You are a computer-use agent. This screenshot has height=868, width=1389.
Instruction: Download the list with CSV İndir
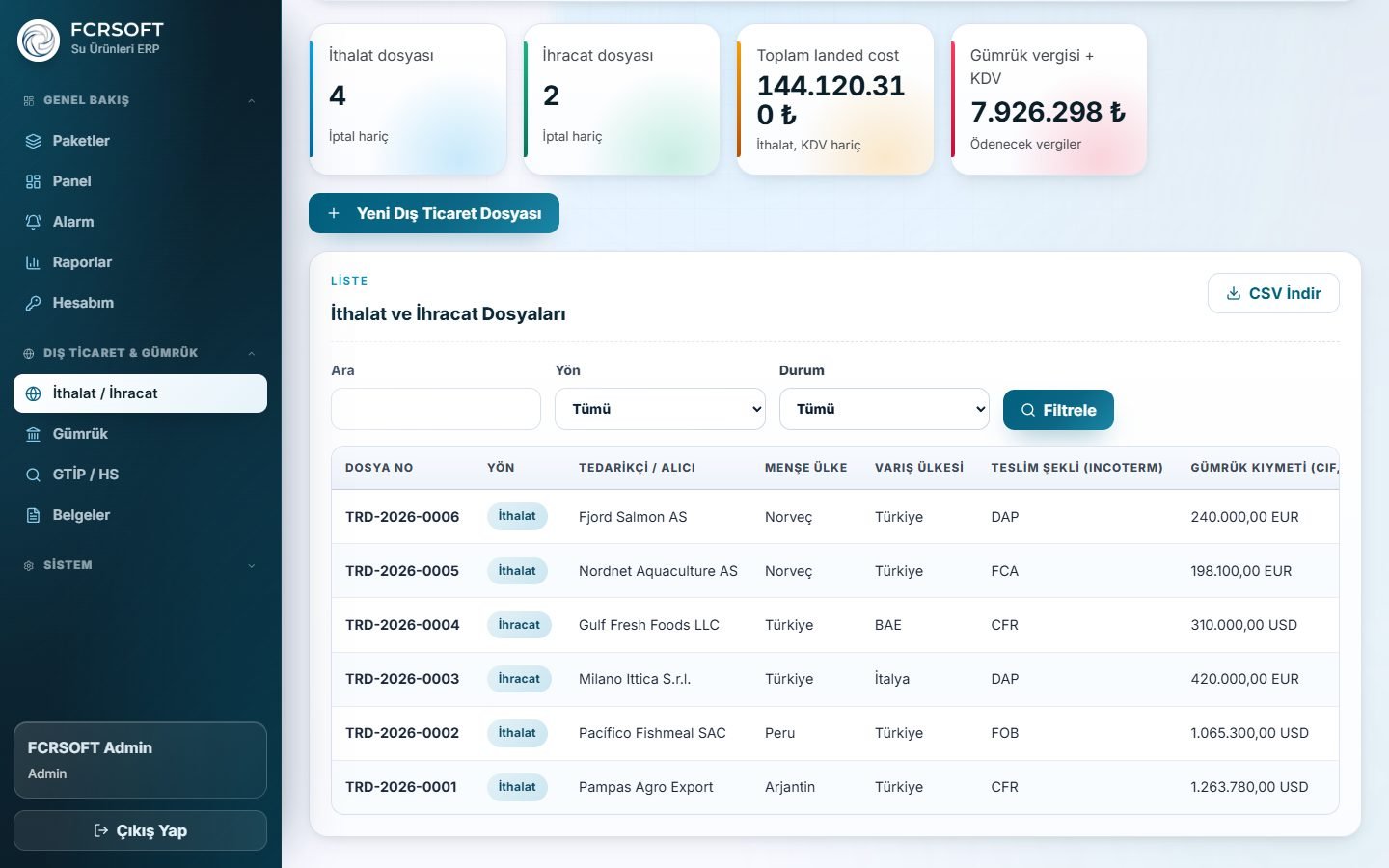point(1273,293)
